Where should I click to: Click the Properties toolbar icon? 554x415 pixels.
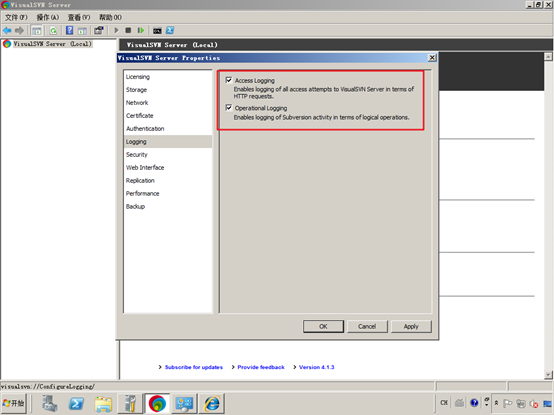99,31
